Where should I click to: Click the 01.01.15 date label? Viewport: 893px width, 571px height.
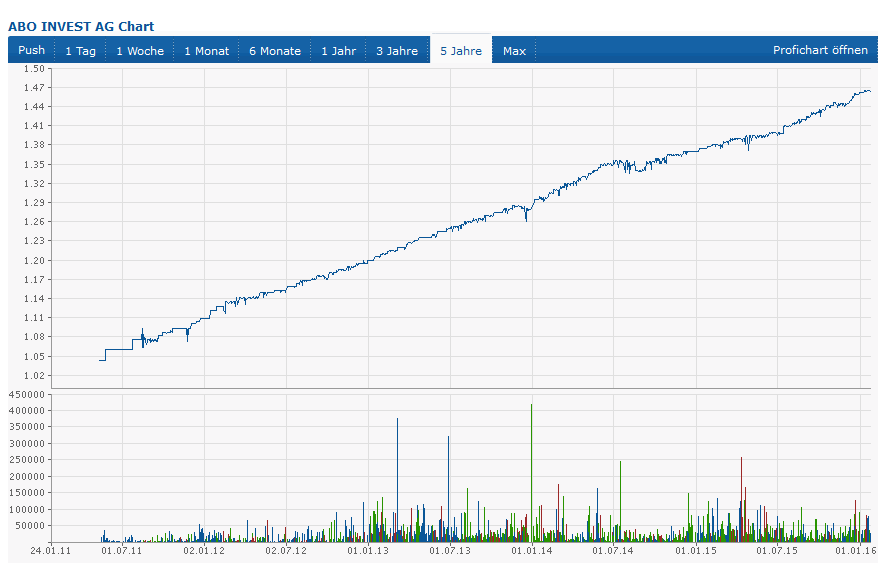click(696, 551)
